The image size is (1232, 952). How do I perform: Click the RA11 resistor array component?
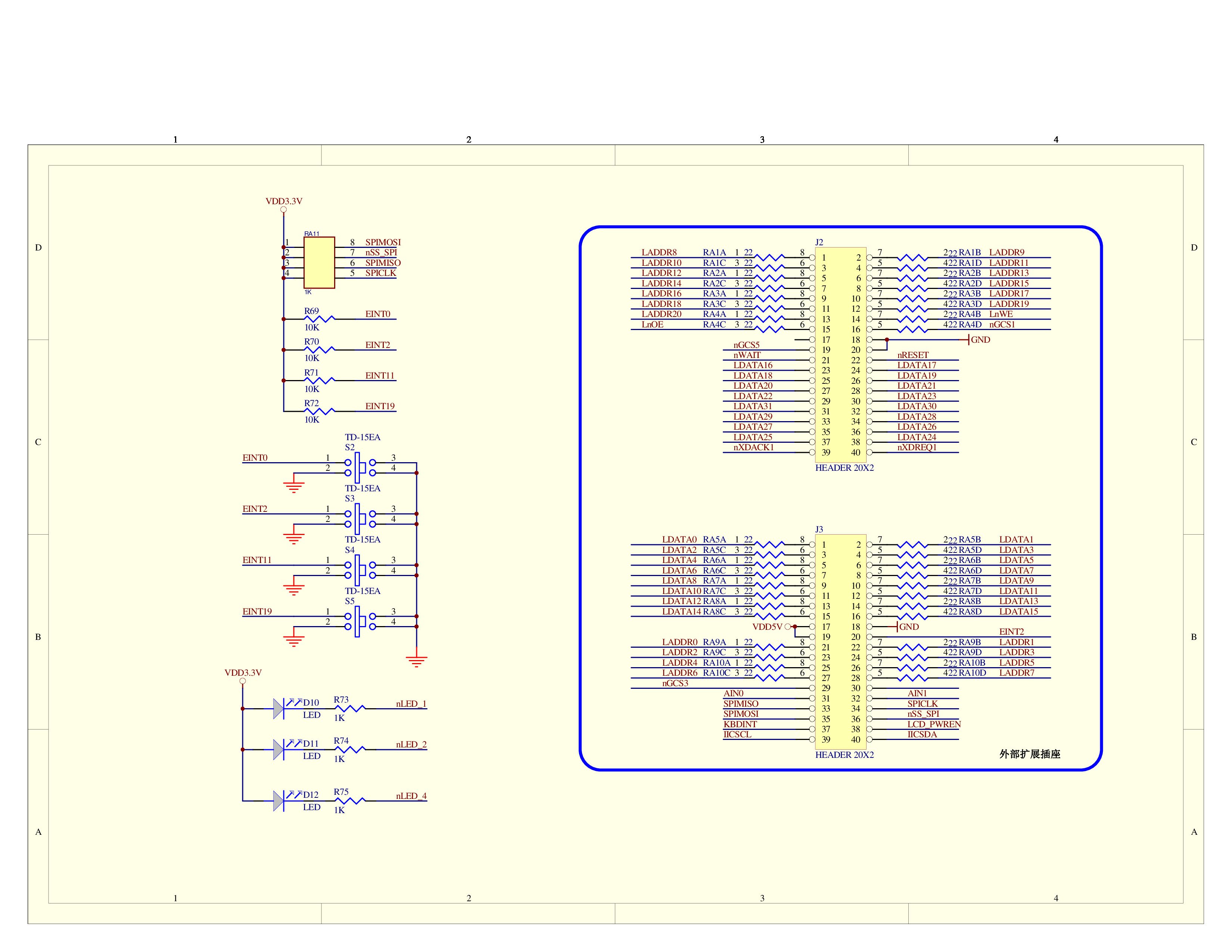[x=319, y=262]
